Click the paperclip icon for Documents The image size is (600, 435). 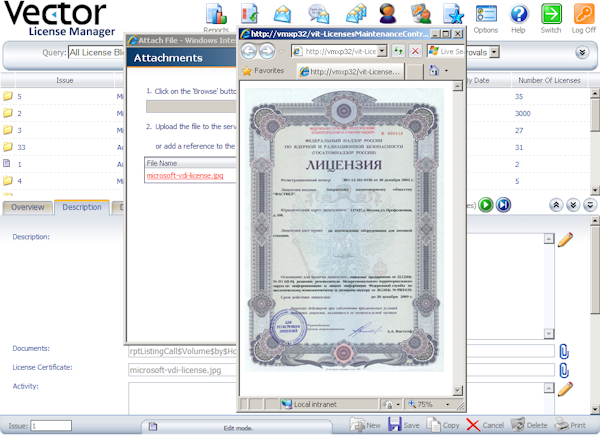564,351
